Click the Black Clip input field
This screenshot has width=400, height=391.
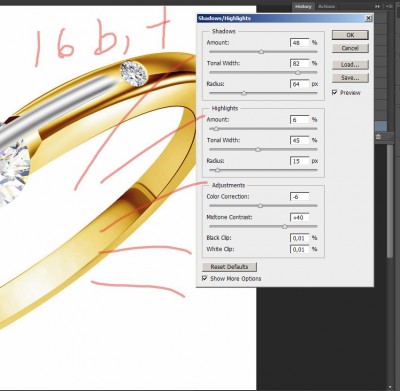tap(299, 238)
